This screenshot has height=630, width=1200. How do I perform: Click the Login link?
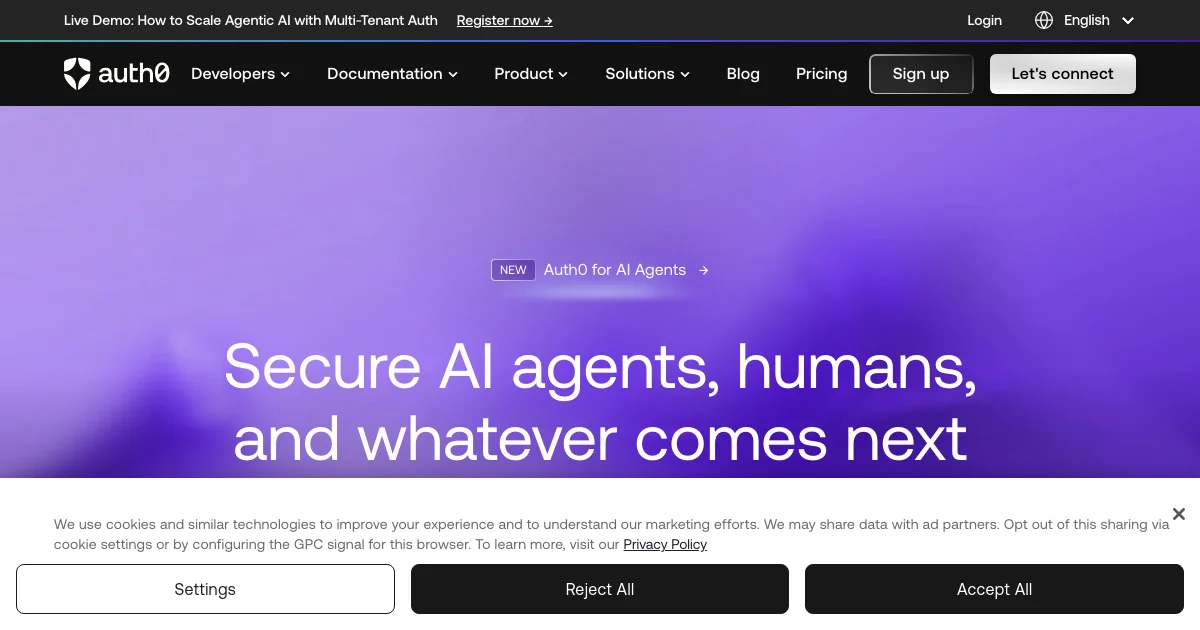[x=984, y=20]
